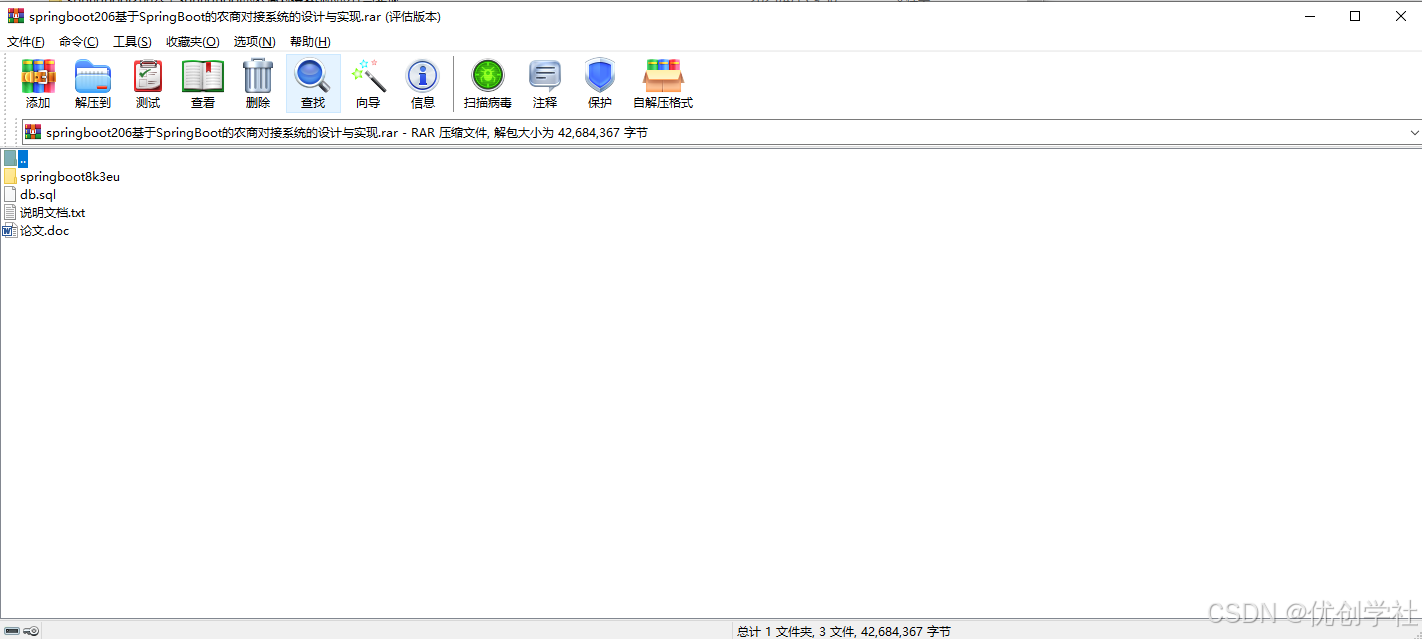Select the db.sql file icon

pyautogui.click(x=10, y=195)
